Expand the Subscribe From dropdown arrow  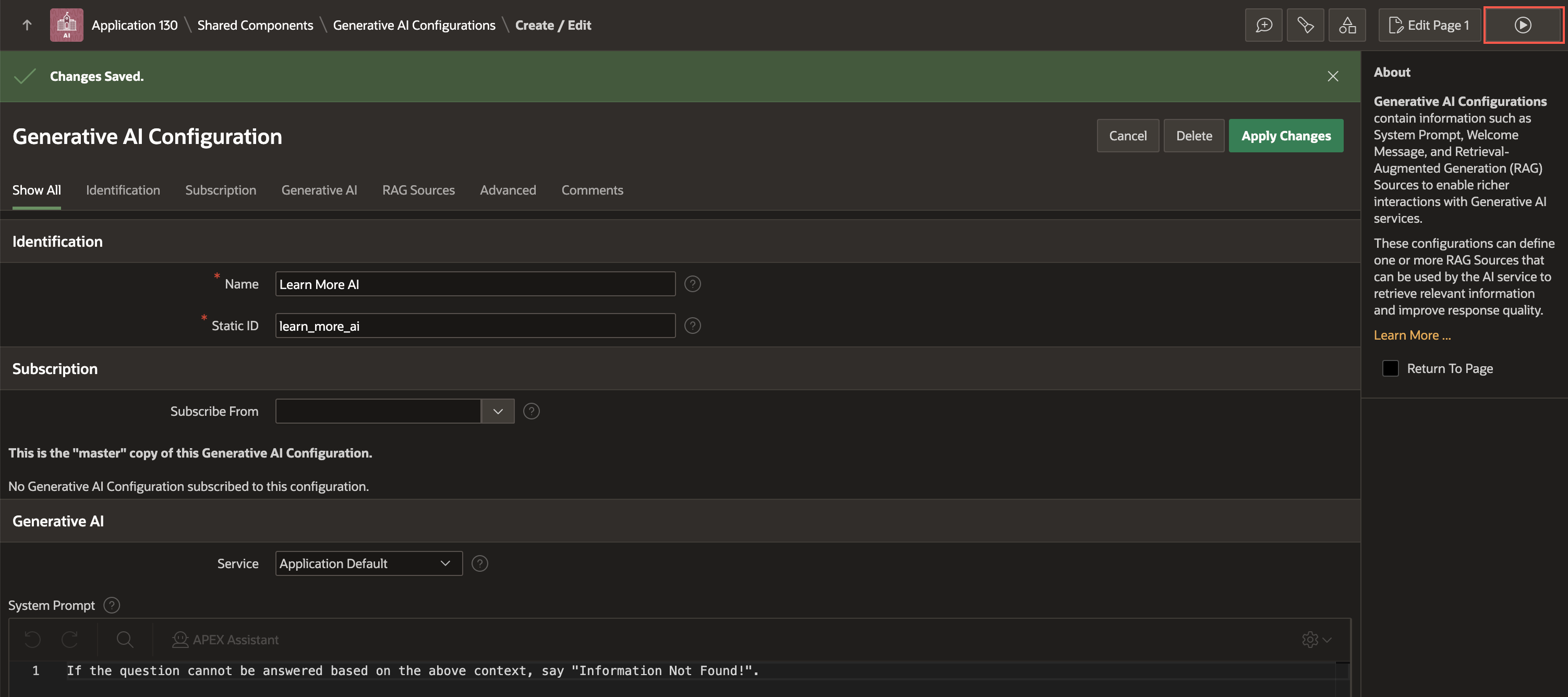[498, 412]
